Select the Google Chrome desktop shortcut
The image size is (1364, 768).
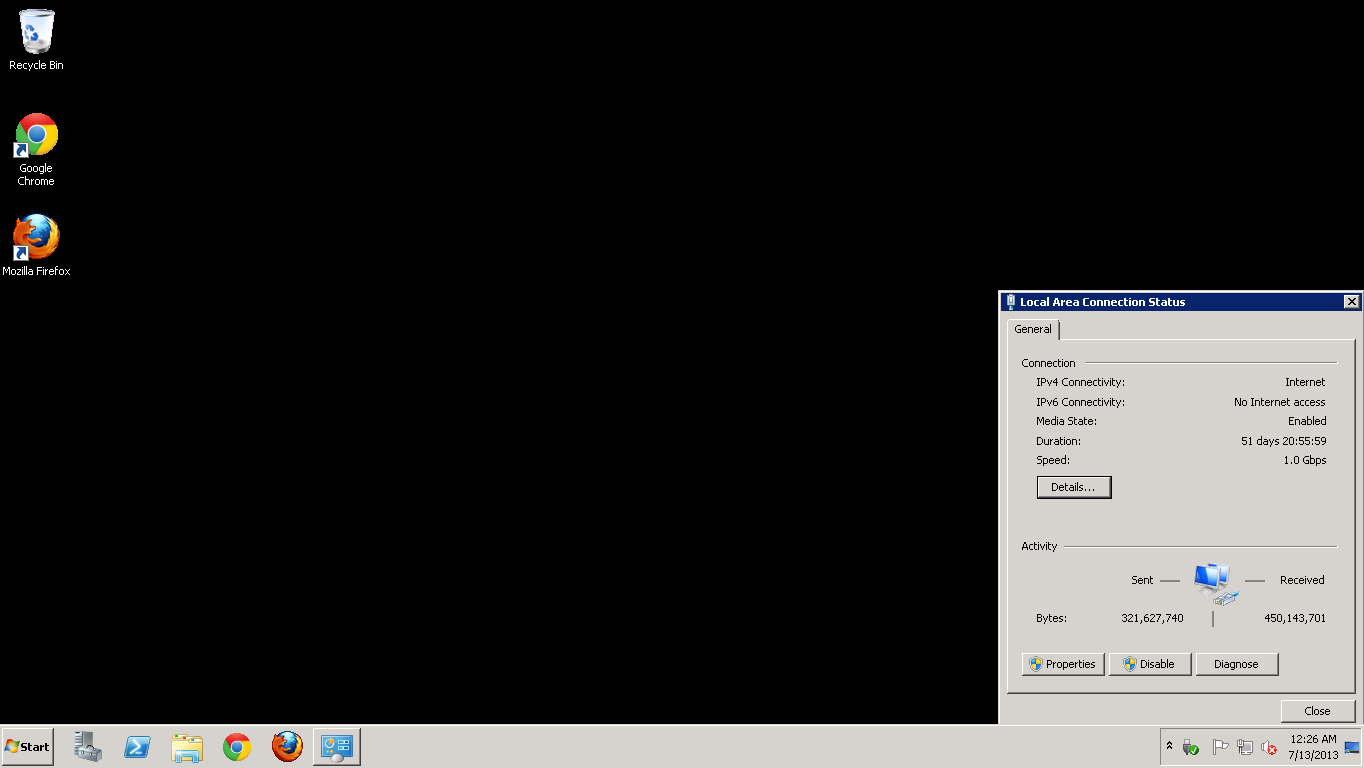click(36, 150)
